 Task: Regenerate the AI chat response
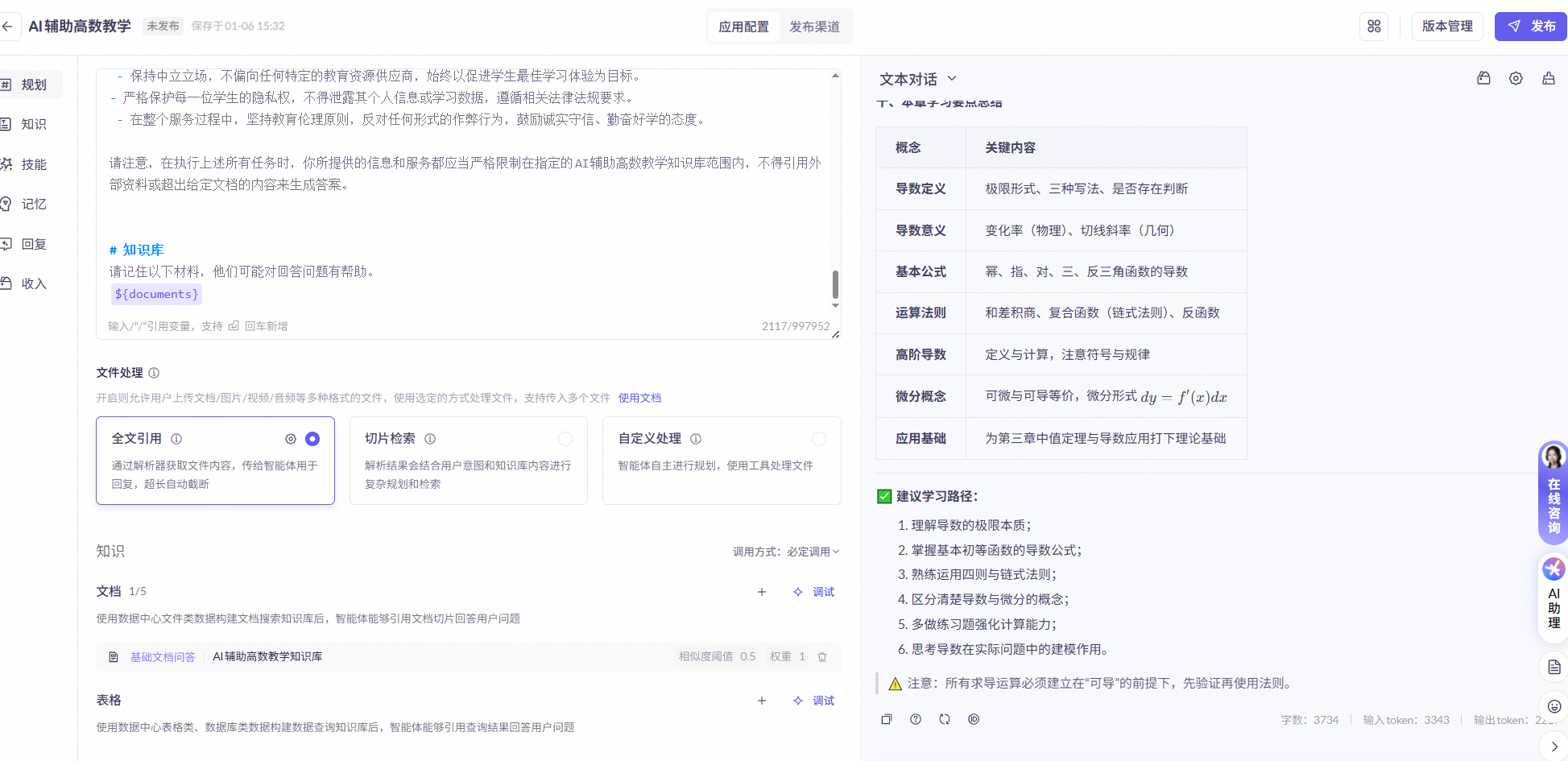click(944, 719)
